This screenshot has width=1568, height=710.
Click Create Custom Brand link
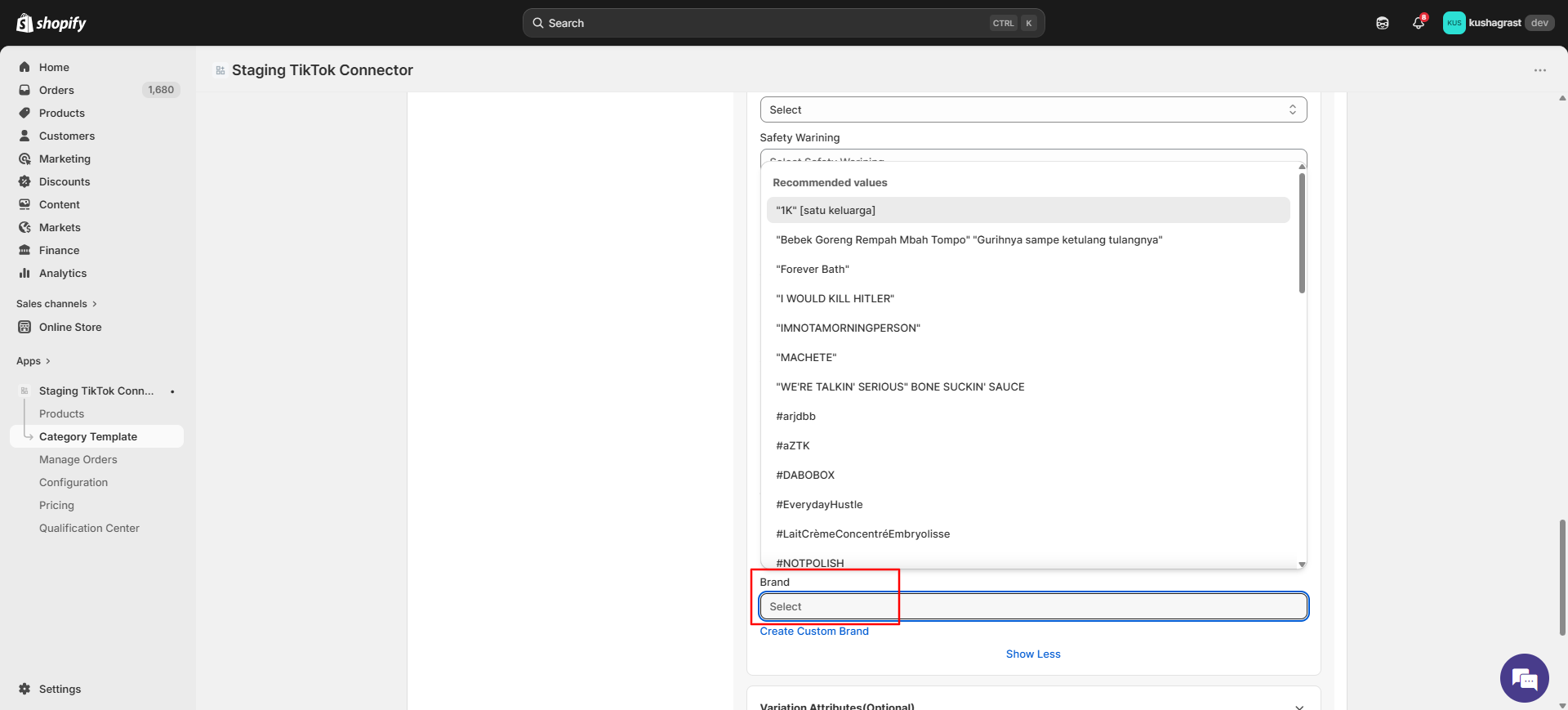814,632
